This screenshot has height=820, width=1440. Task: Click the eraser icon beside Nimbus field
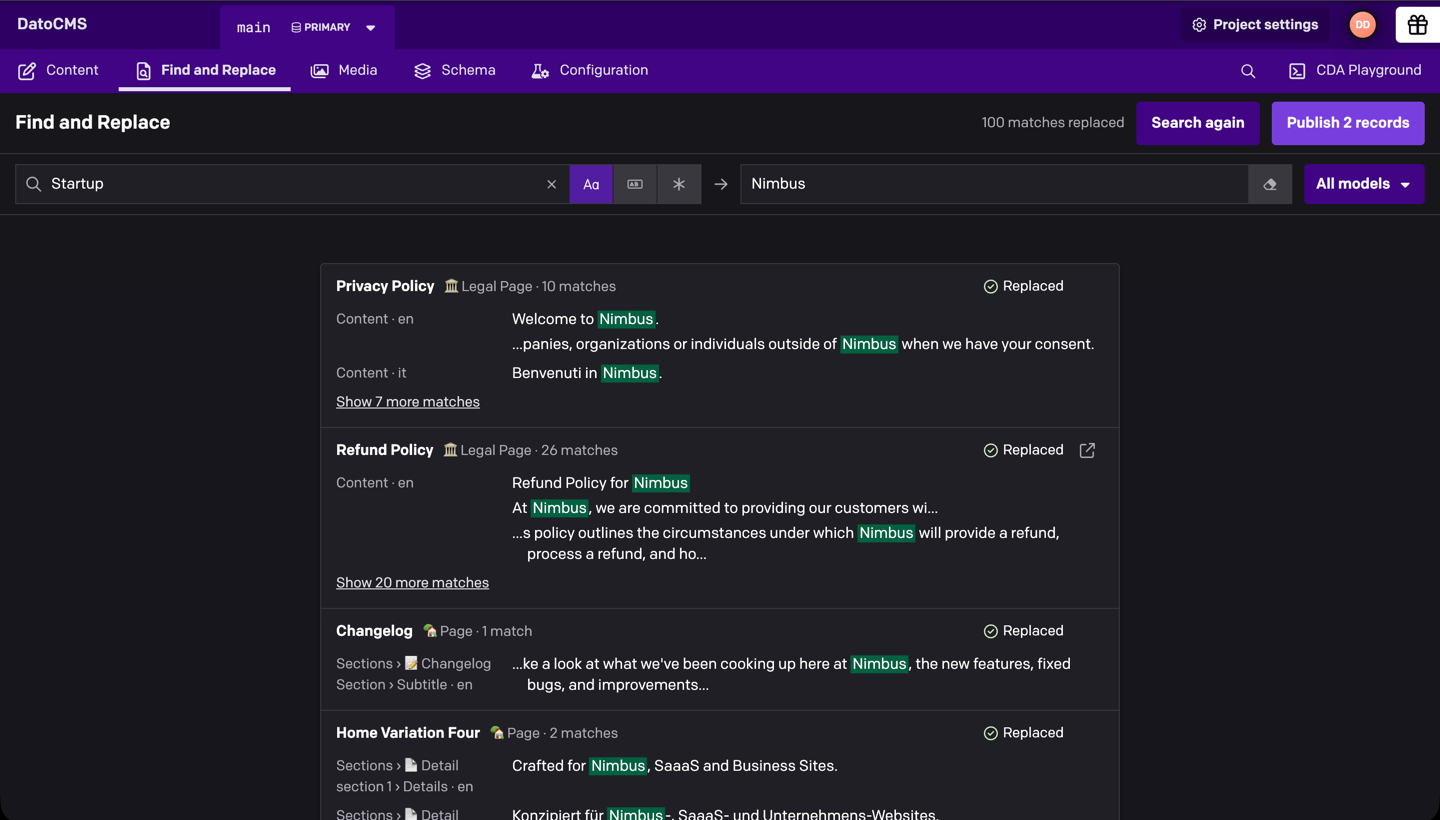pyautogui.click(x=1270, y=184)
